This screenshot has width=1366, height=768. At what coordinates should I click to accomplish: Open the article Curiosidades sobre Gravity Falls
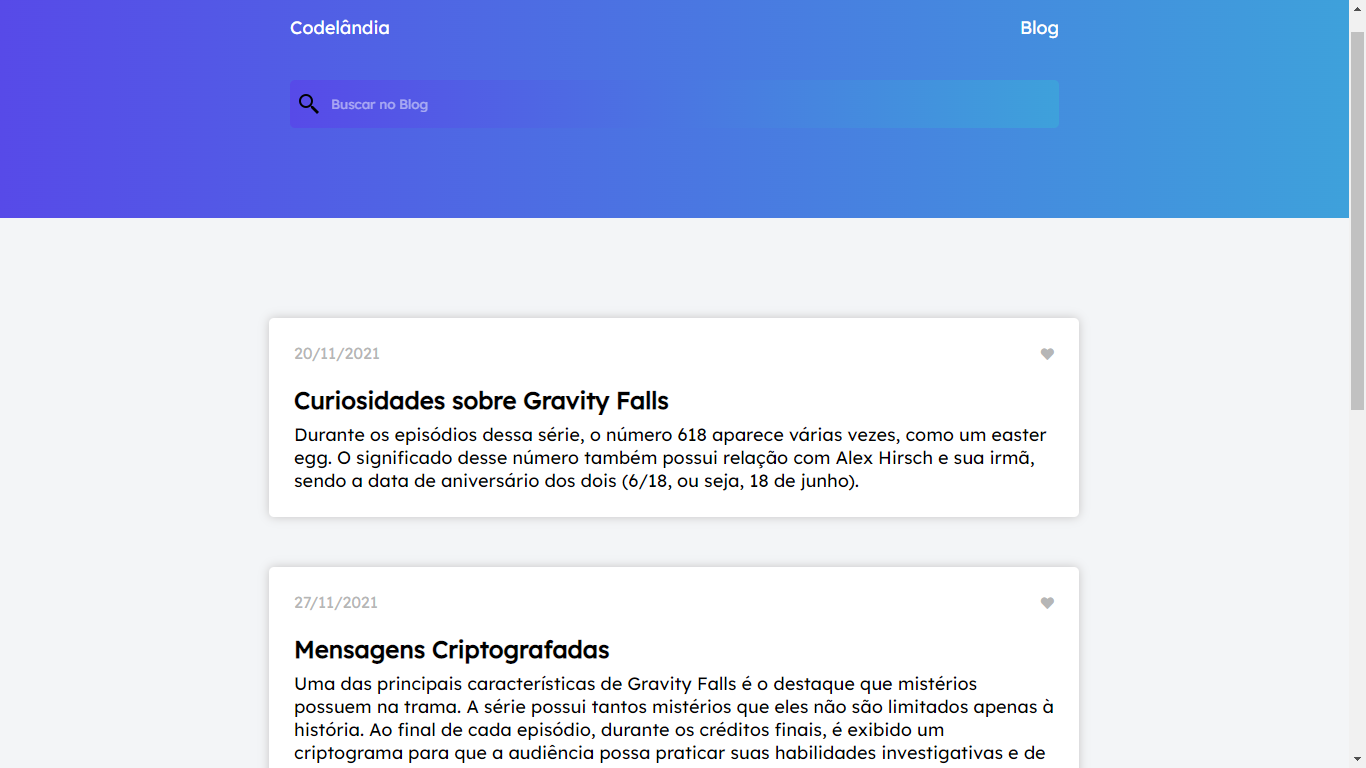pyautogui.click(x=481, y=401)
